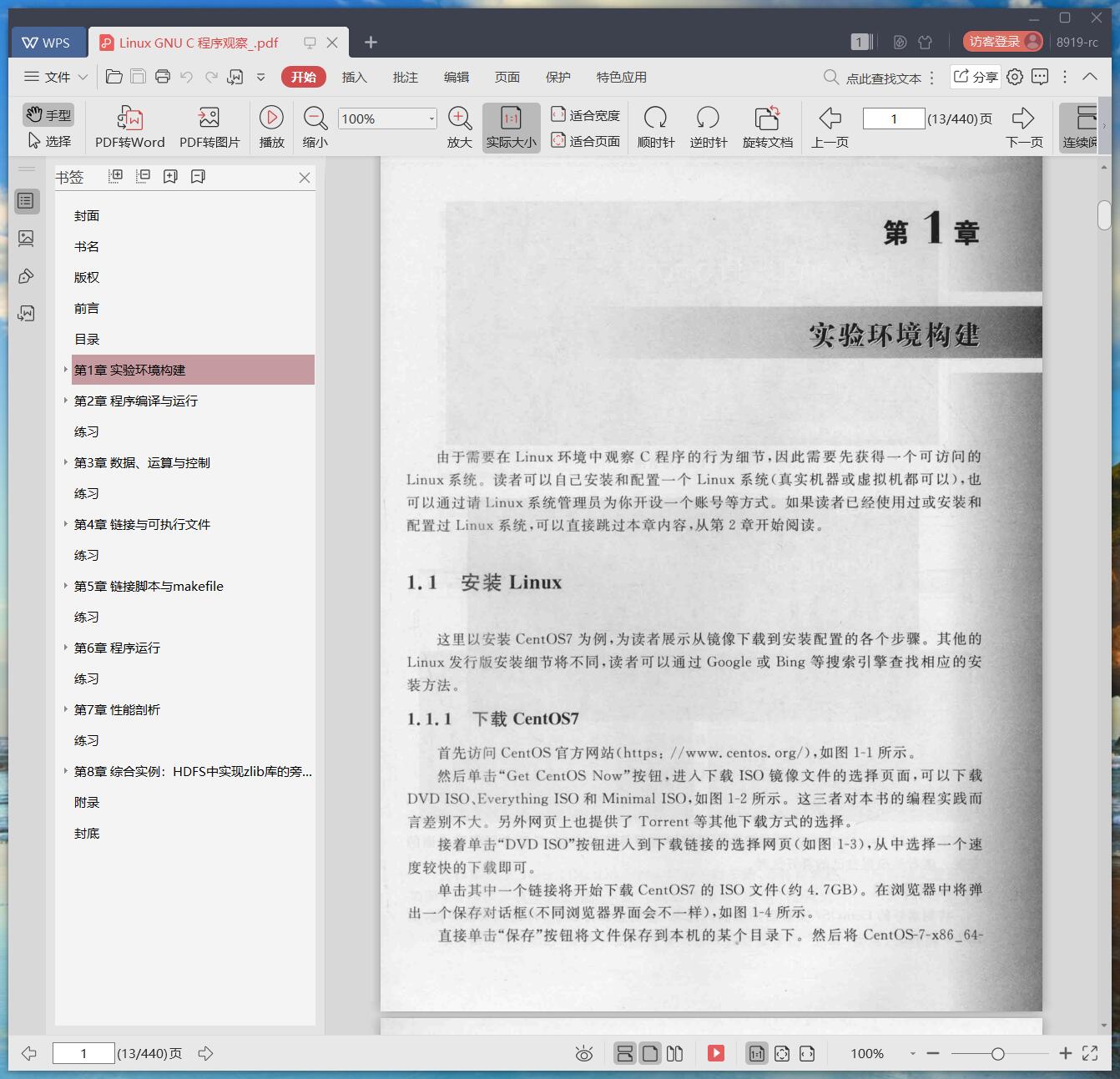
Task: Start slideshow via the 播放 icon
Action: tap(271, 127)
